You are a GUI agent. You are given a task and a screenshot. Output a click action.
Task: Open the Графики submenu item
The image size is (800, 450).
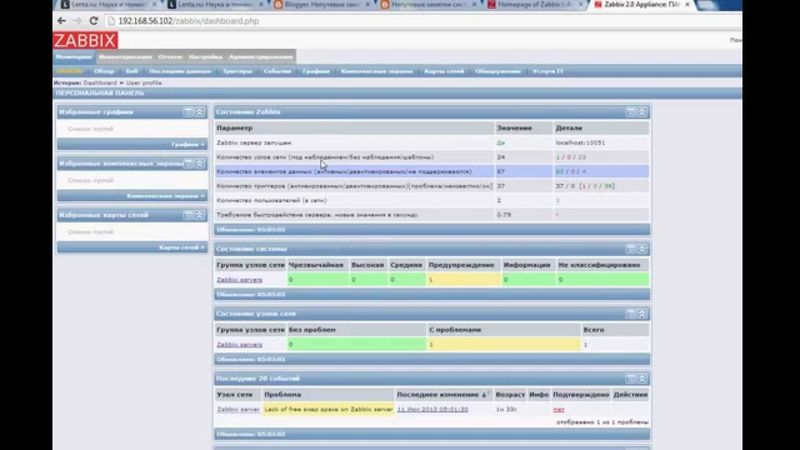click(316, 71)
